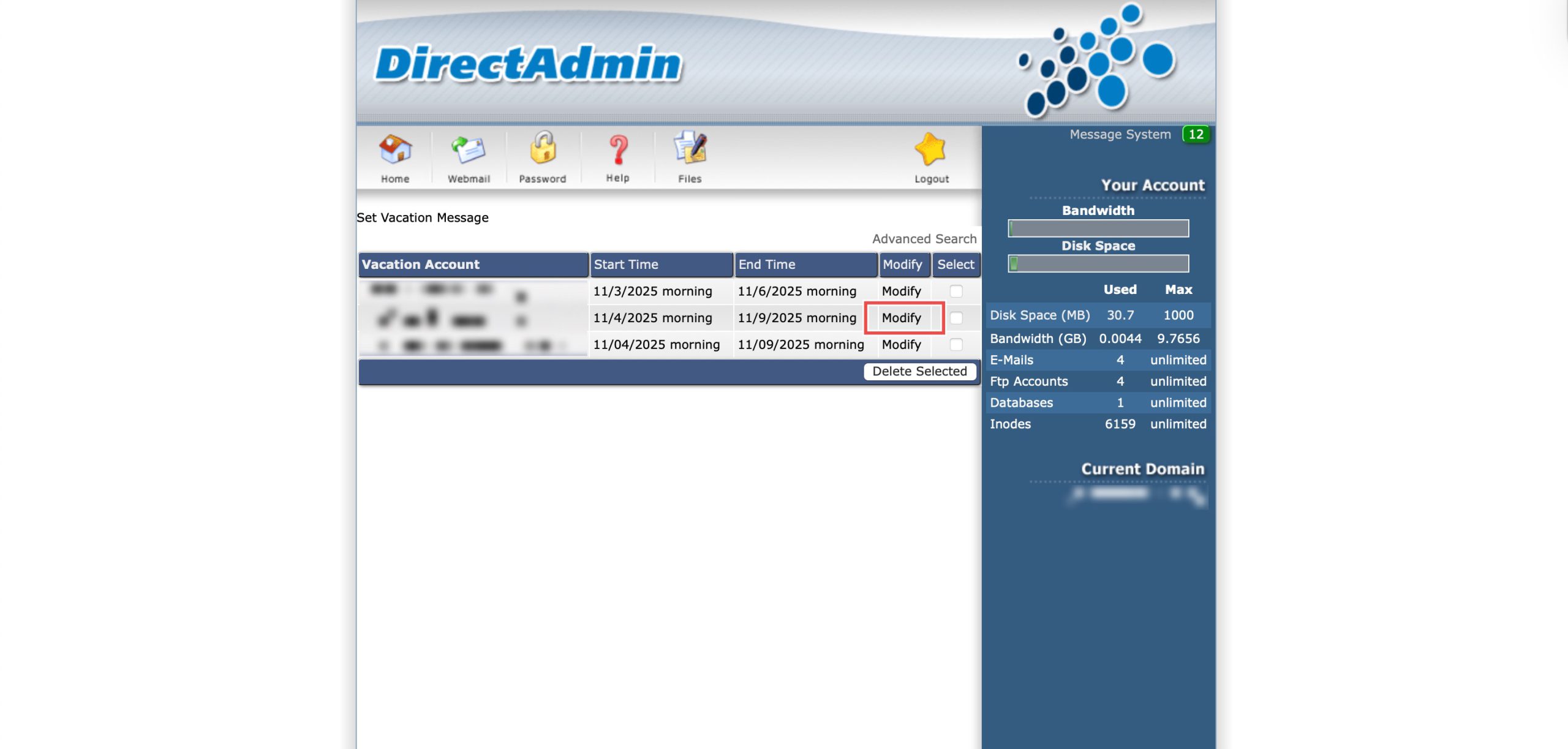Viewport: 1568px width, 749px height.
Task: Click the Home house icon
Action: pyautogui.click(x=395, y=151)
